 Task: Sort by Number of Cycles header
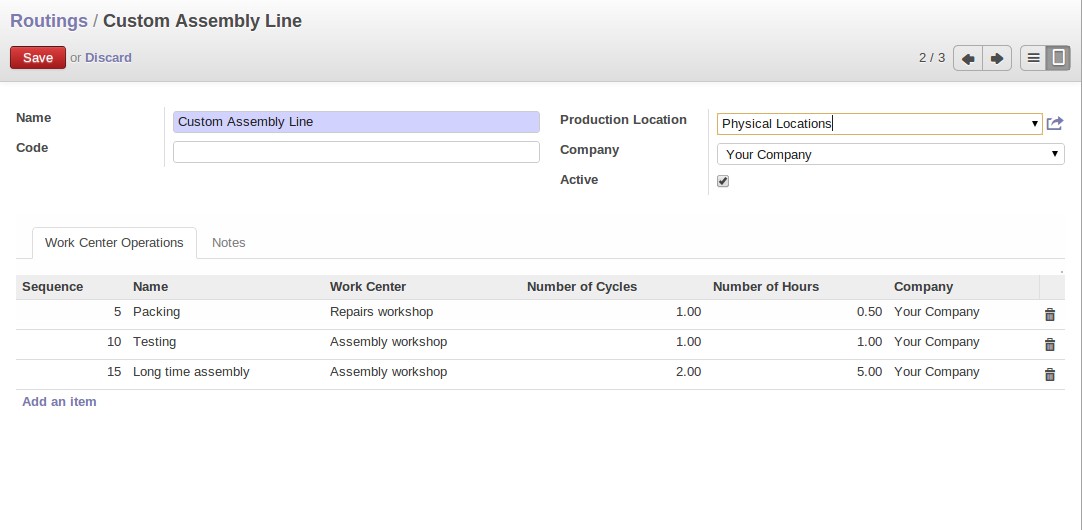[582, 287]
